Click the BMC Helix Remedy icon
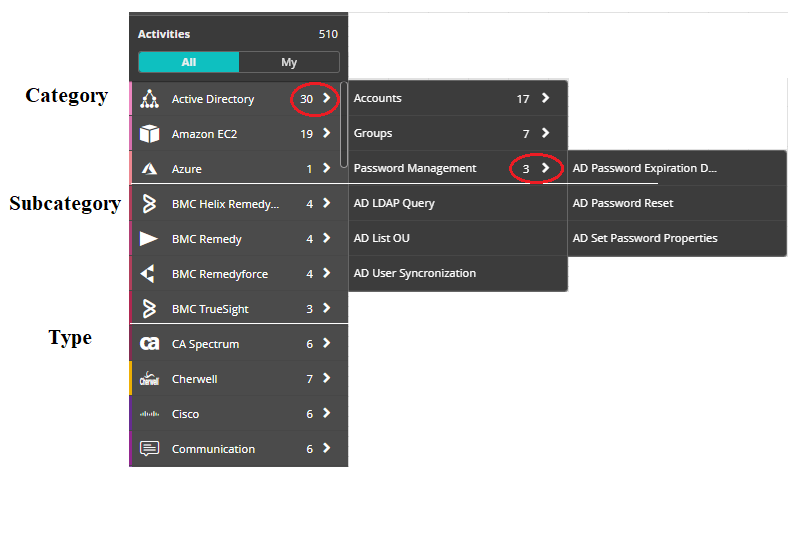 point(149,204)
